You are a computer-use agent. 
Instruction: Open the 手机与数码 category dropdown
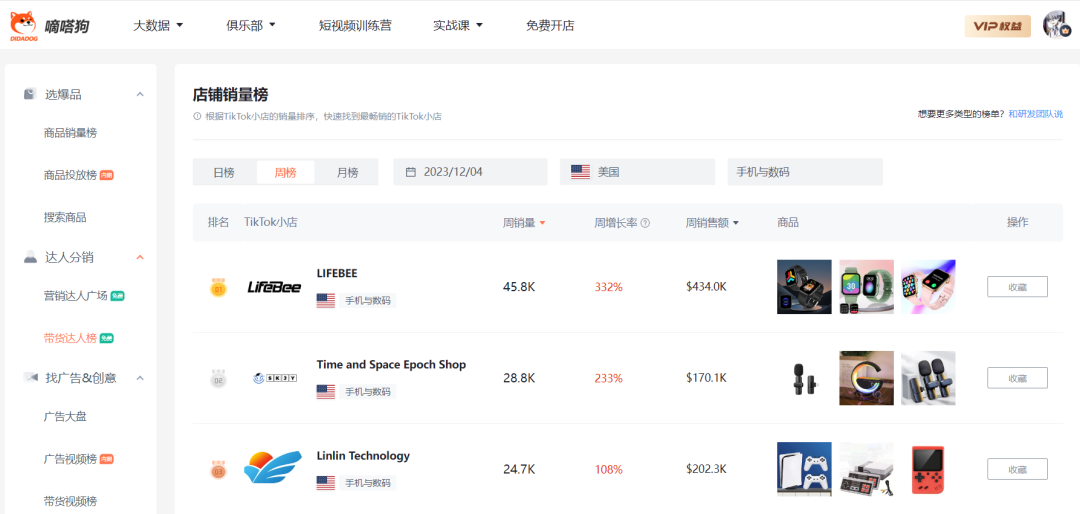(804, 172)
